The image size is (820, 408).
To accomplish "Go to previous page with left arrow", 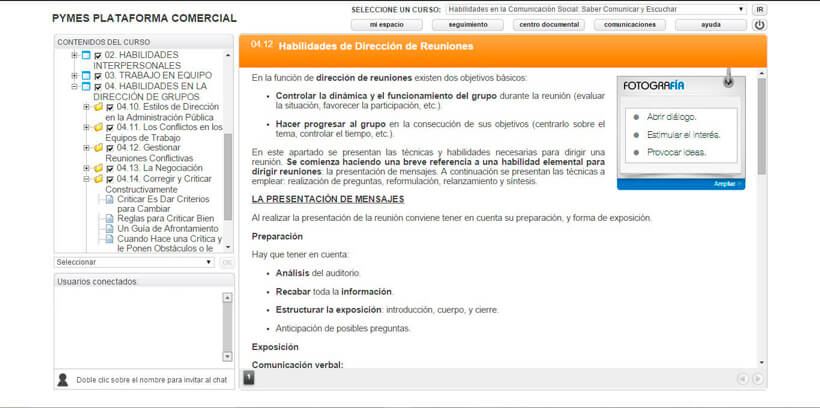I will coord(743,379).
